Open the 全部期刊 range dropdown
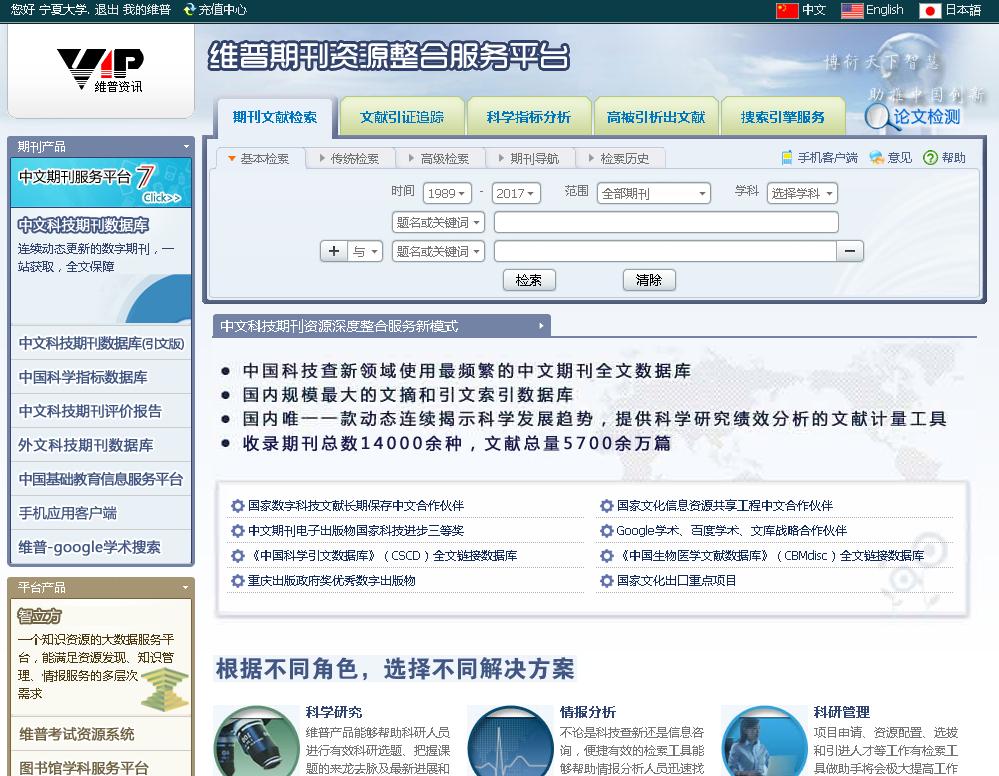 click(x=654, y=193)
